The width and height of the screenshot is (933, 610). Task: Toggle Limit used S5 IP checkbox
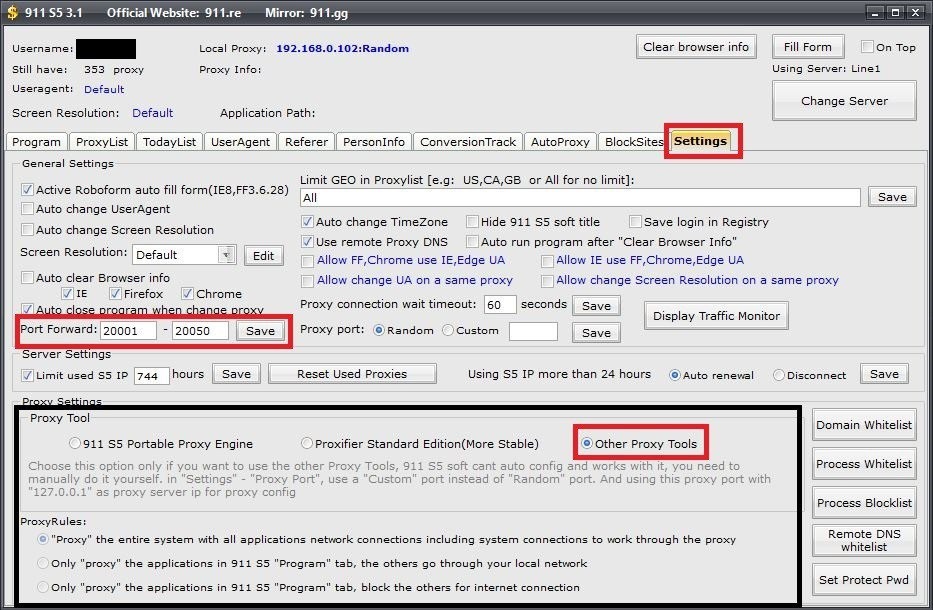click(27, 376)
